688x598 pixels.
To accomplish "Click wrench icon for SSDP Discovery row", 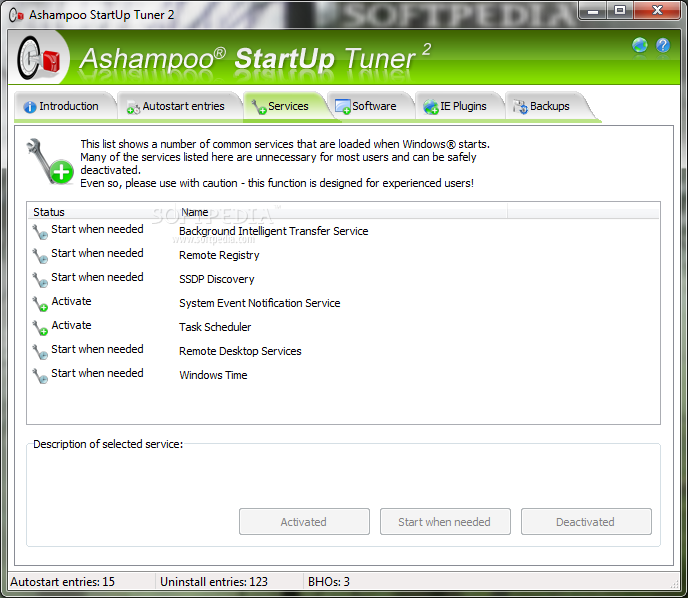I will click(x=40, y=279).
